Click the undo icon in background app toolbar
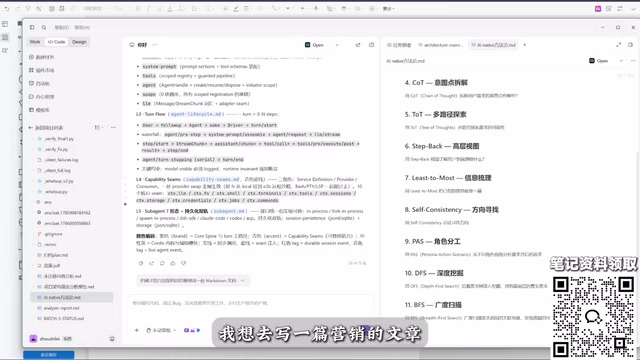 click(x=7, y=9)
